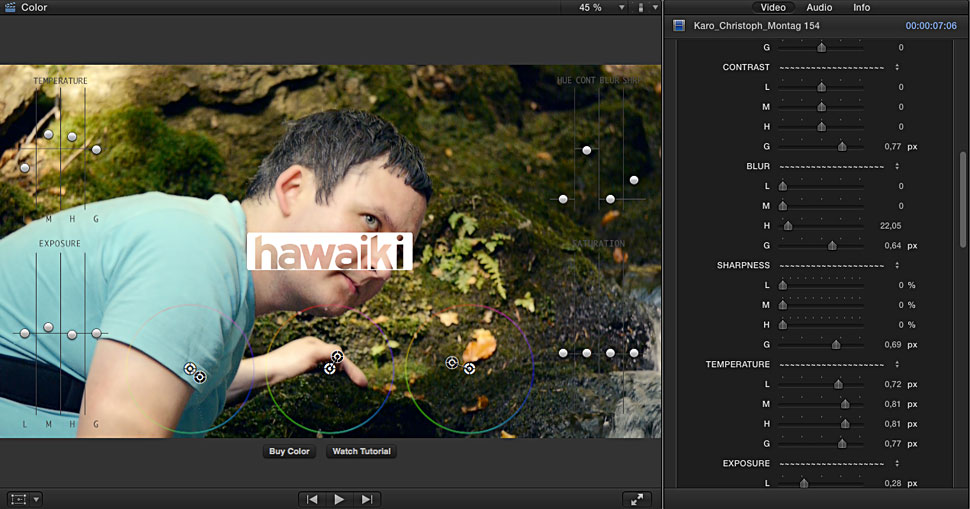Toggle full-screen viewer with the expand arrows icon

click(x=636, y=499)
